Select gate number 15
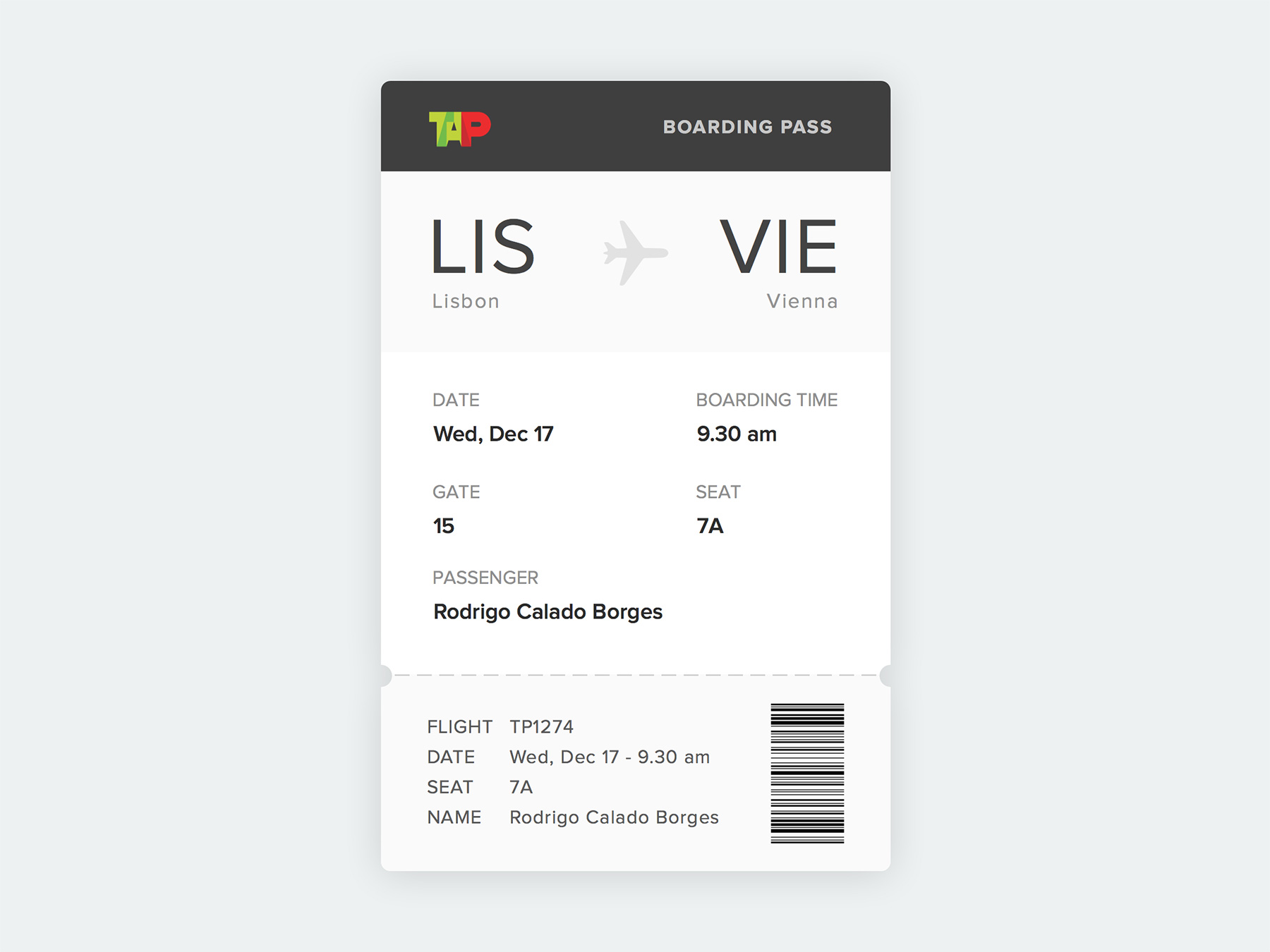Viewport: 1270px width, 952px height. (x=444, y=526)
